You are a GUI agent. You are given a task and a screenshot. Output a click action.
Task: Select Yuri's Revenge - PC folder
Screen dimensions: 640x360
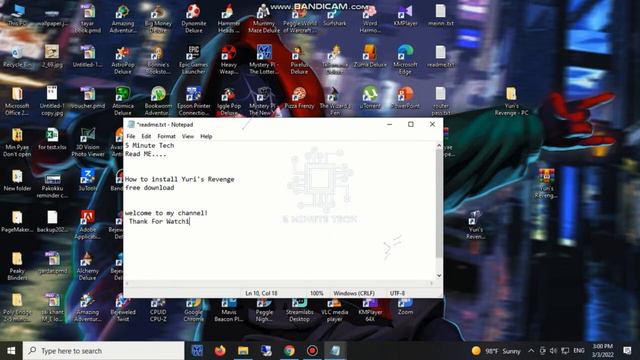point(511,101)
